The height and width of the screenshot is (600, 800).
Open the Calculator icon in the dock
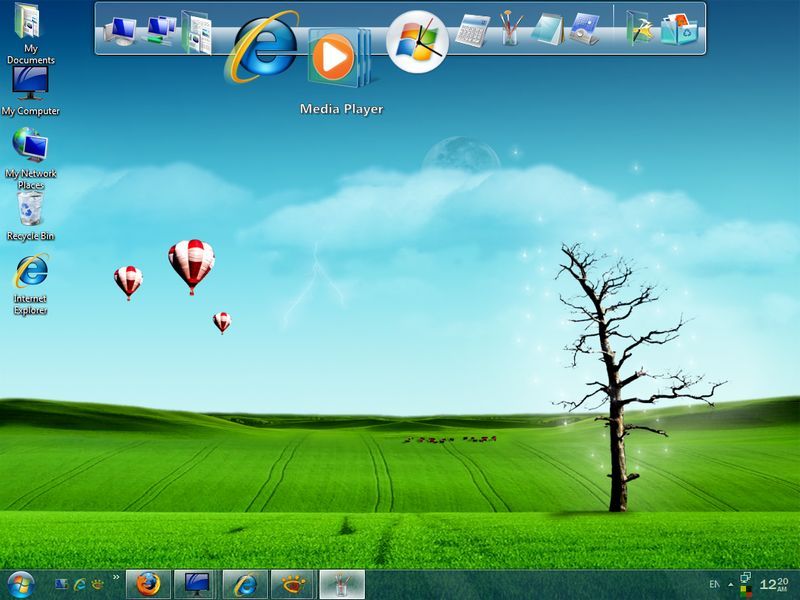[472, 31]
